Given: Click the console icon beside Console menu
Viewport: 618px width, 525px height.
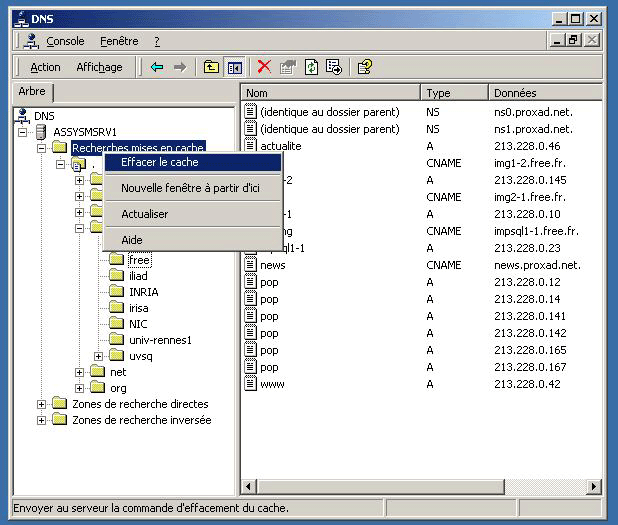Looking at the screenshot, I should pyautogui.click(x=31, y=41).
